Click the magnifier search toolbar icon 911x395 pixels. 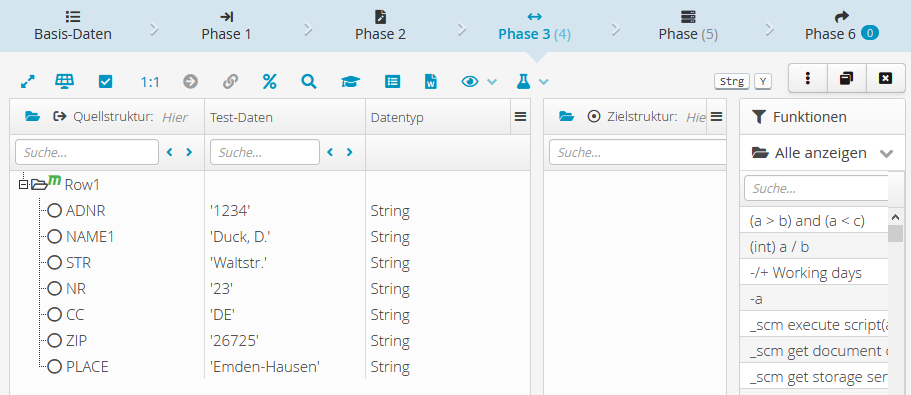(309, 82)
